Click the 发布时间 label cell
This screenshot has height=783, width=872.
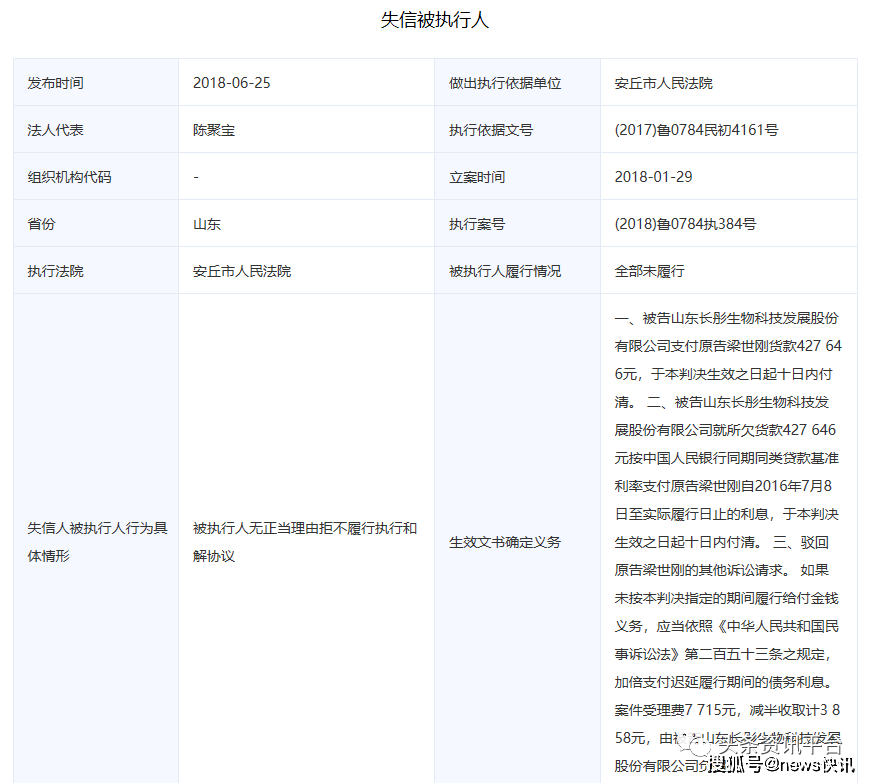(56, 83)
